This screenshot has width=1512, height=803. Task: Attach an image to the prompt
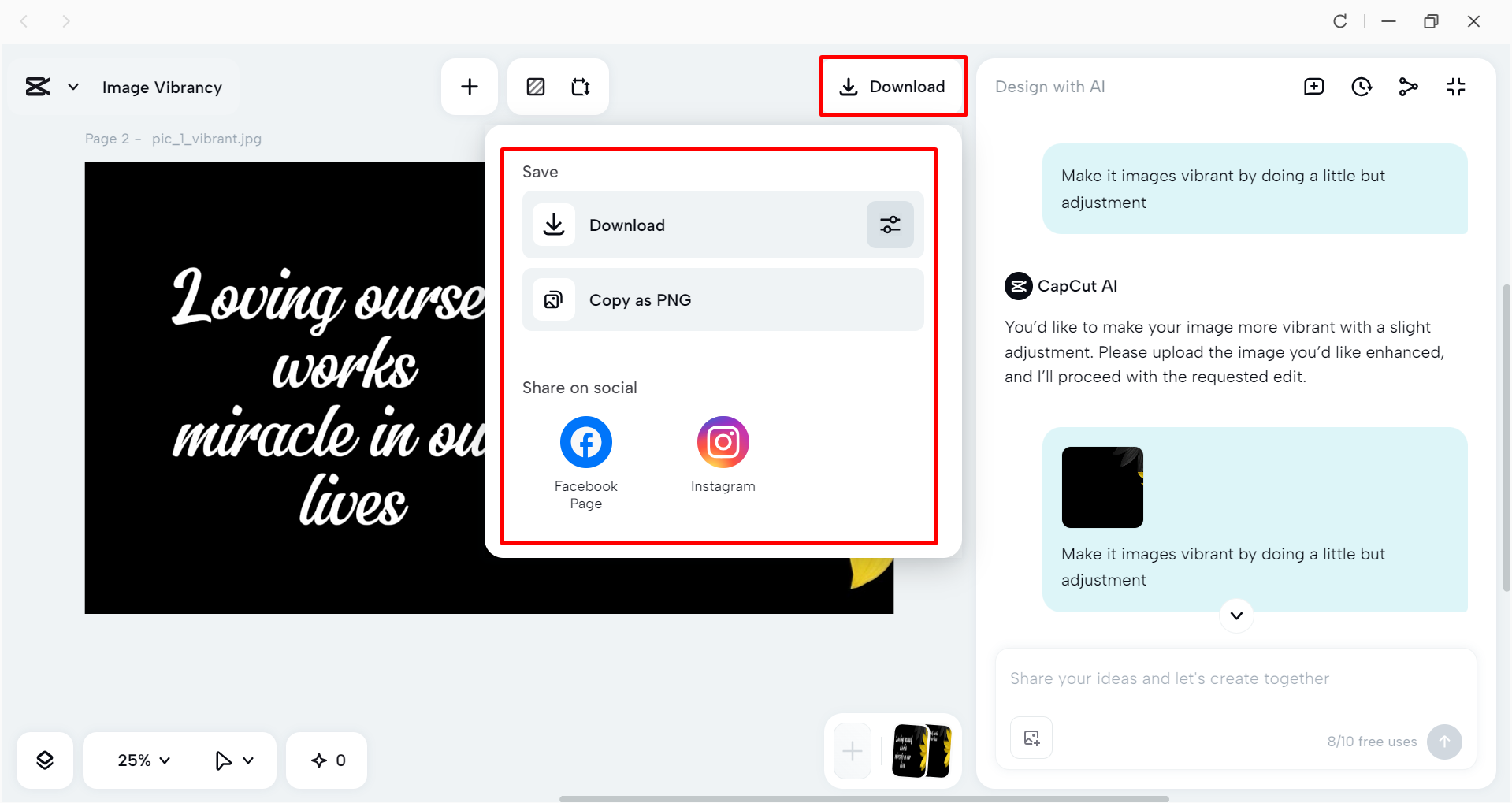[x=1031, y=738]
